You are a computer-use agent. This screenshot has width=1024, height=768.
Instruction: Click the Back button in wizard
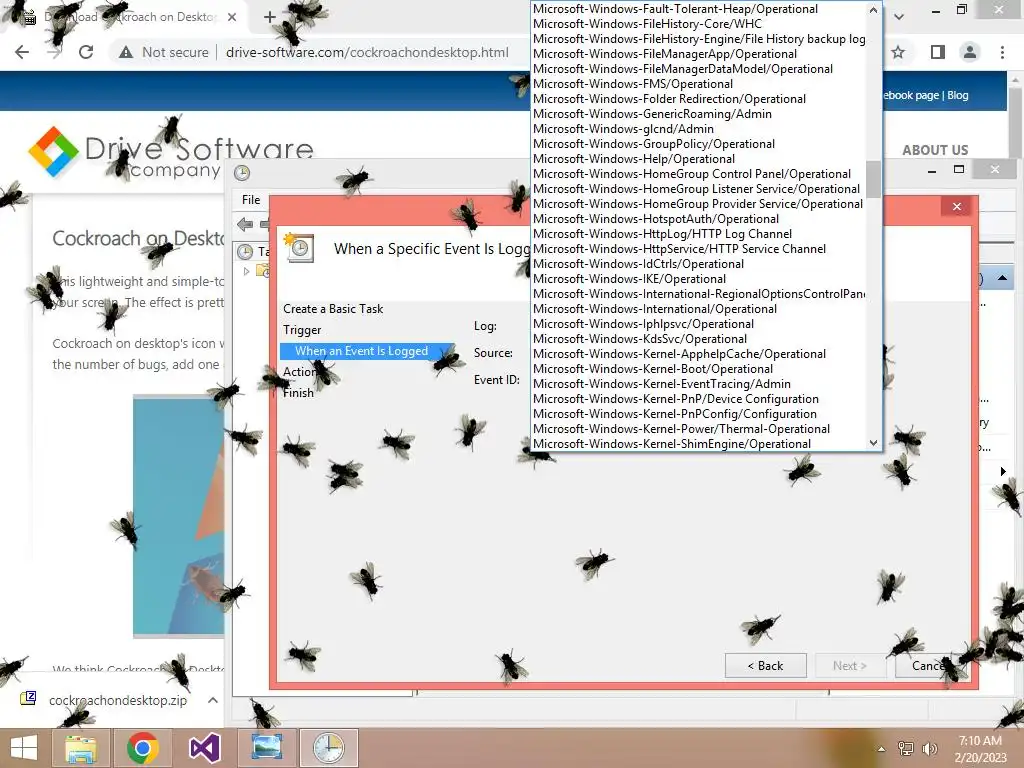[x=765, y=665]
